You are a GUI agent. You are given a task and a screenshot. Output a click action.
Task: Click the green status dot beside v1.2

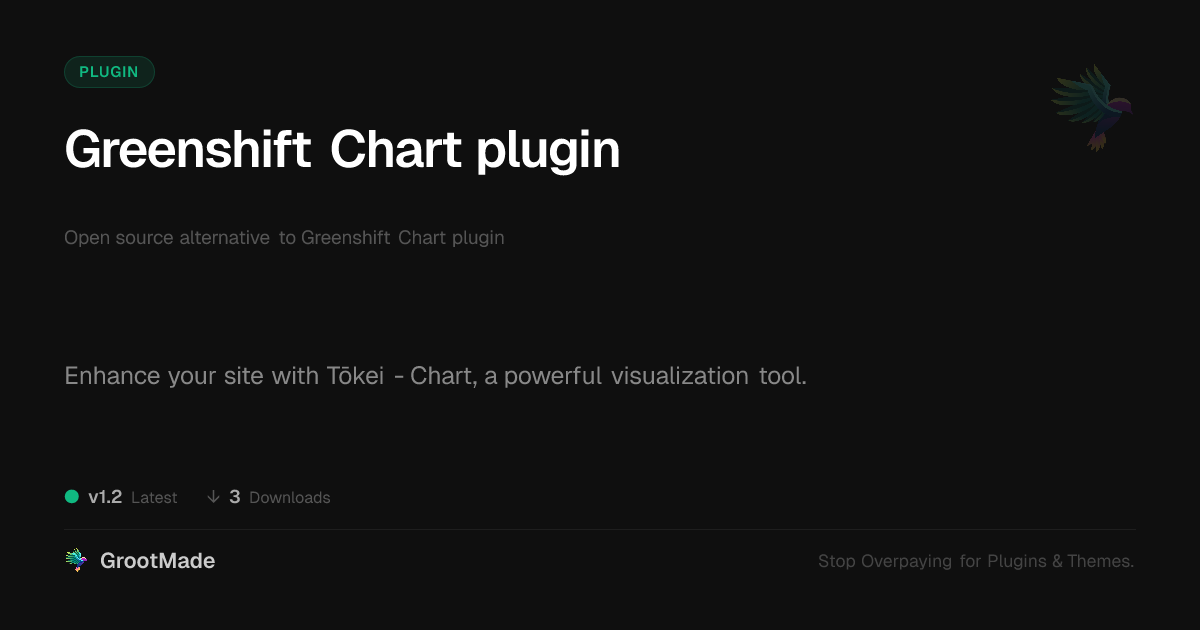pyautogui.click(x=72, y=496)
